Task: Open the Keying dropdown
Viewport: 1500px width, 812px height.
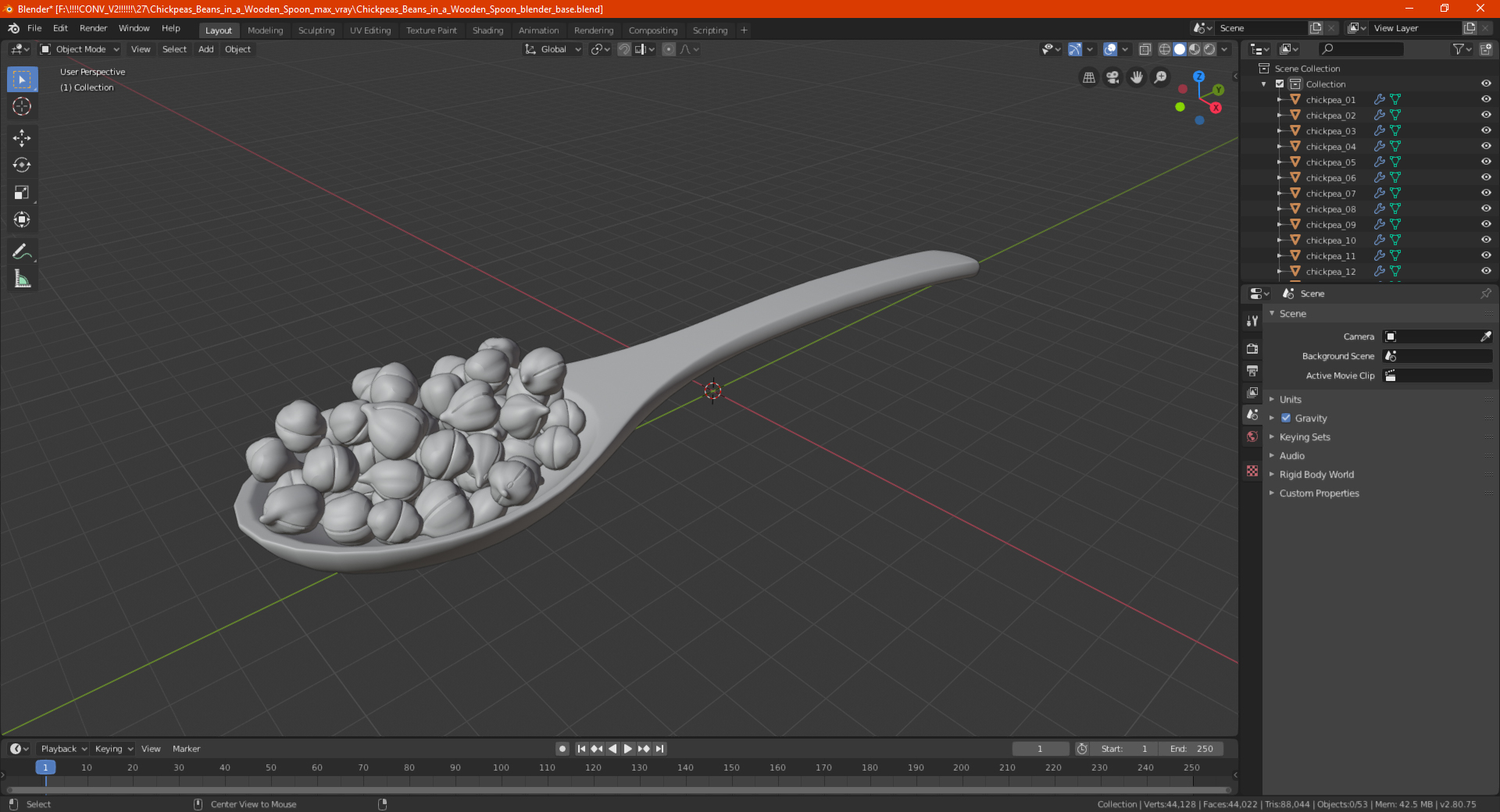Action: [x=114, y=749]
